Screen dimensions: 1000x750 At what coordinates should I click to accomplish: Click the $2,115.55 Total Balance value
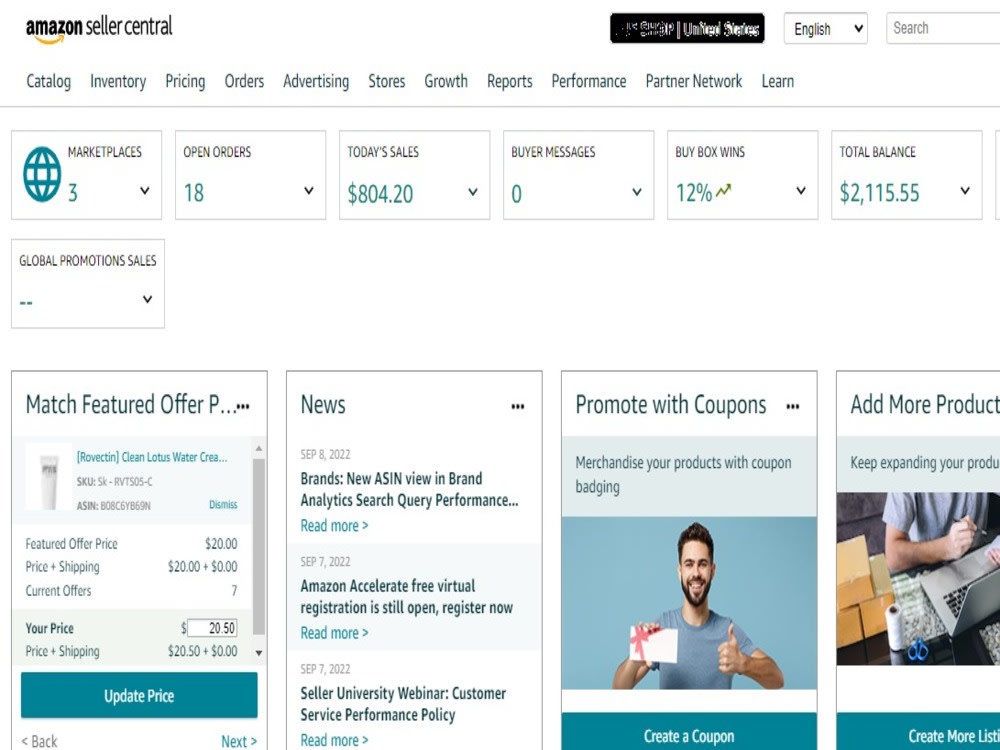click(x=879, y=193)
